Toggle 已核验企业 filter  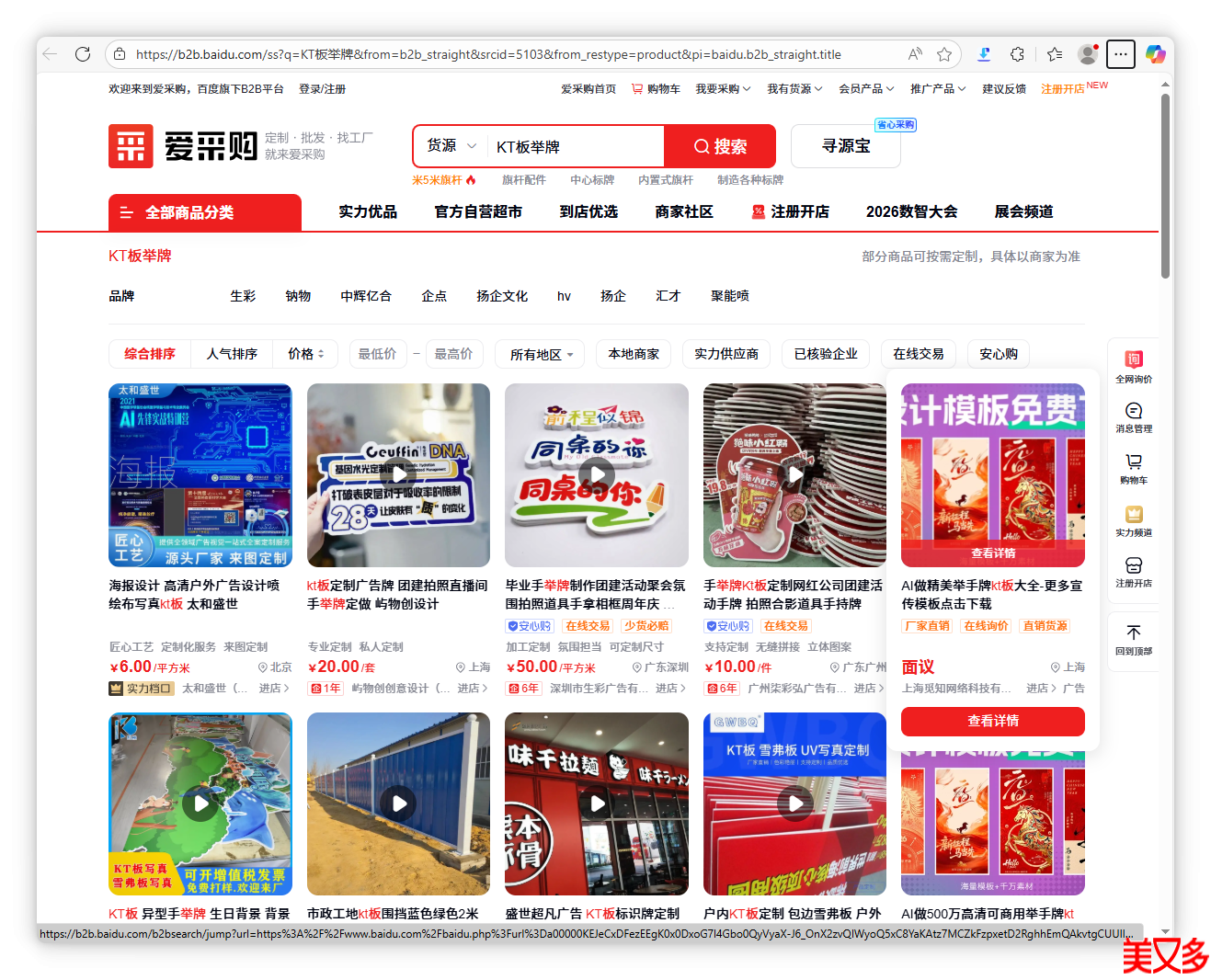pyautogui.click(x=826, y=354)
